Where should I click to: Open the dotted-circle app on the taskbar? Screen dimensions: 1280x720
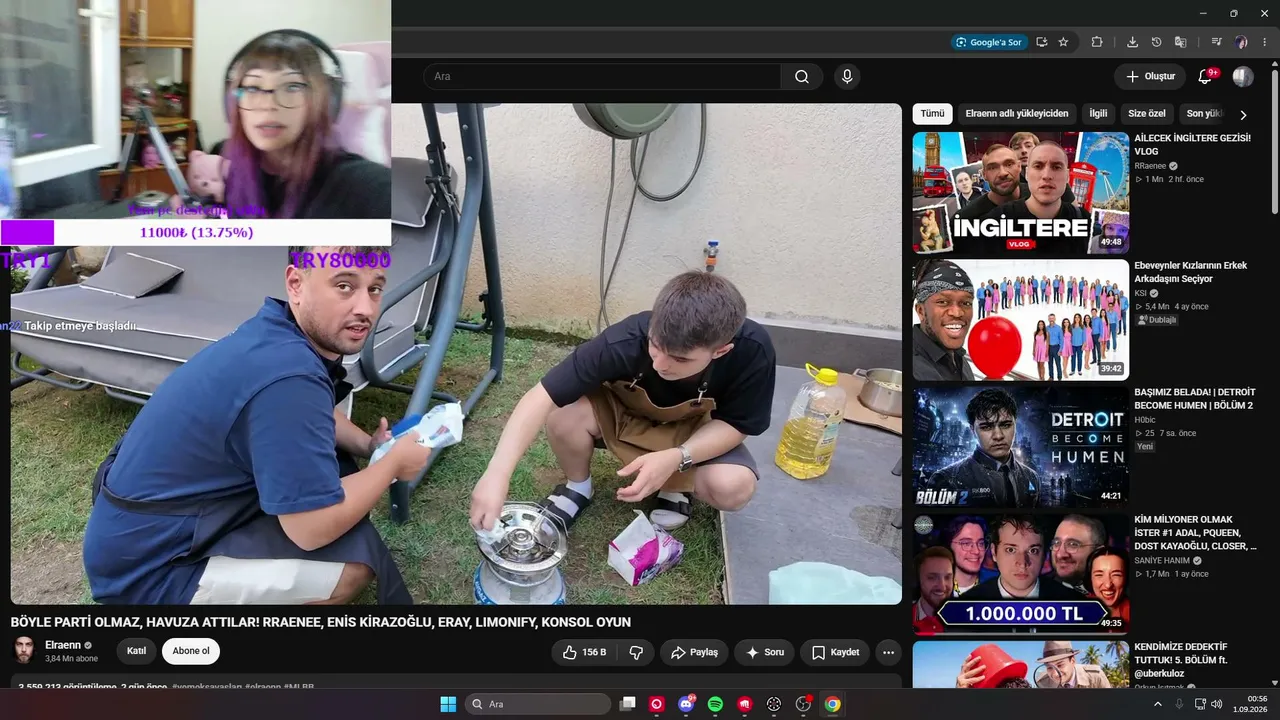[x=774, y=704]
